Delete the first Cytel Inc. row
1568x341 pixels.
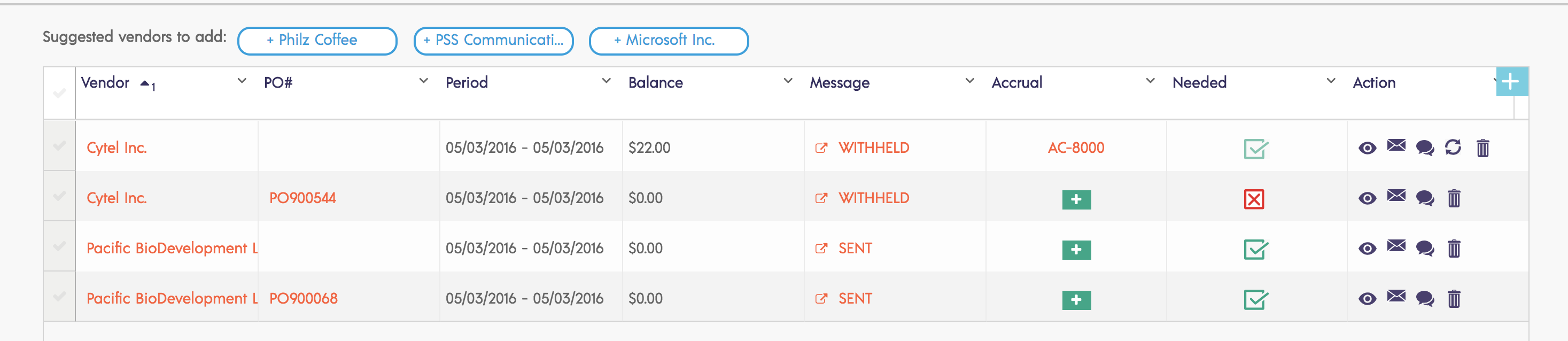coord(1483,148)
